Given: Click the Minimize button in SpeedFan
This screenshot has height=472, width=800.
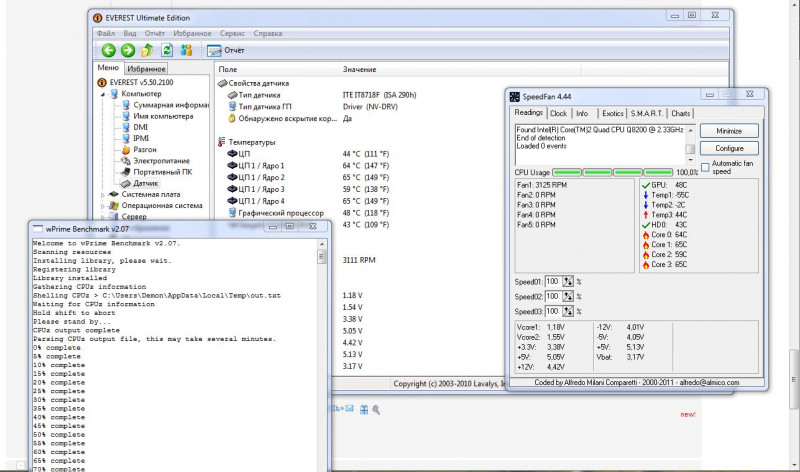Looking at the screenshot, I should pyautogui.click(x=729, y=131).
